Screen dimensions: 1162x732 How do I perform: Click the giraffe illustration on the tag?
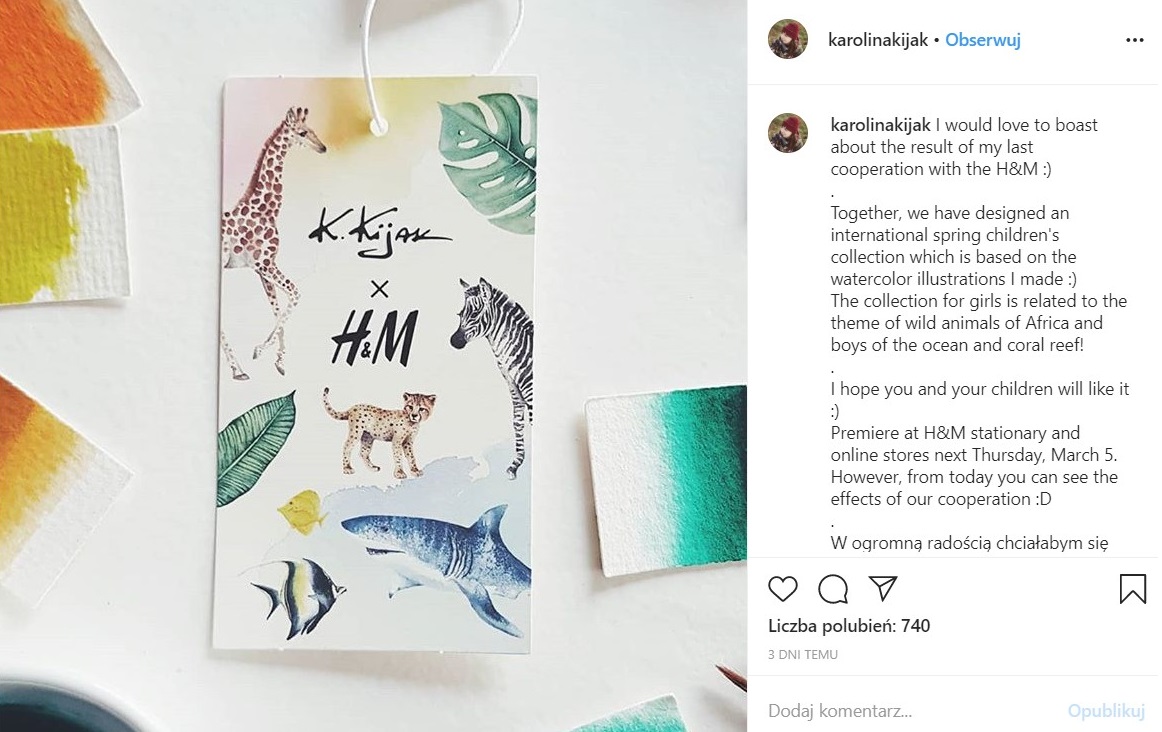(270, 237)
